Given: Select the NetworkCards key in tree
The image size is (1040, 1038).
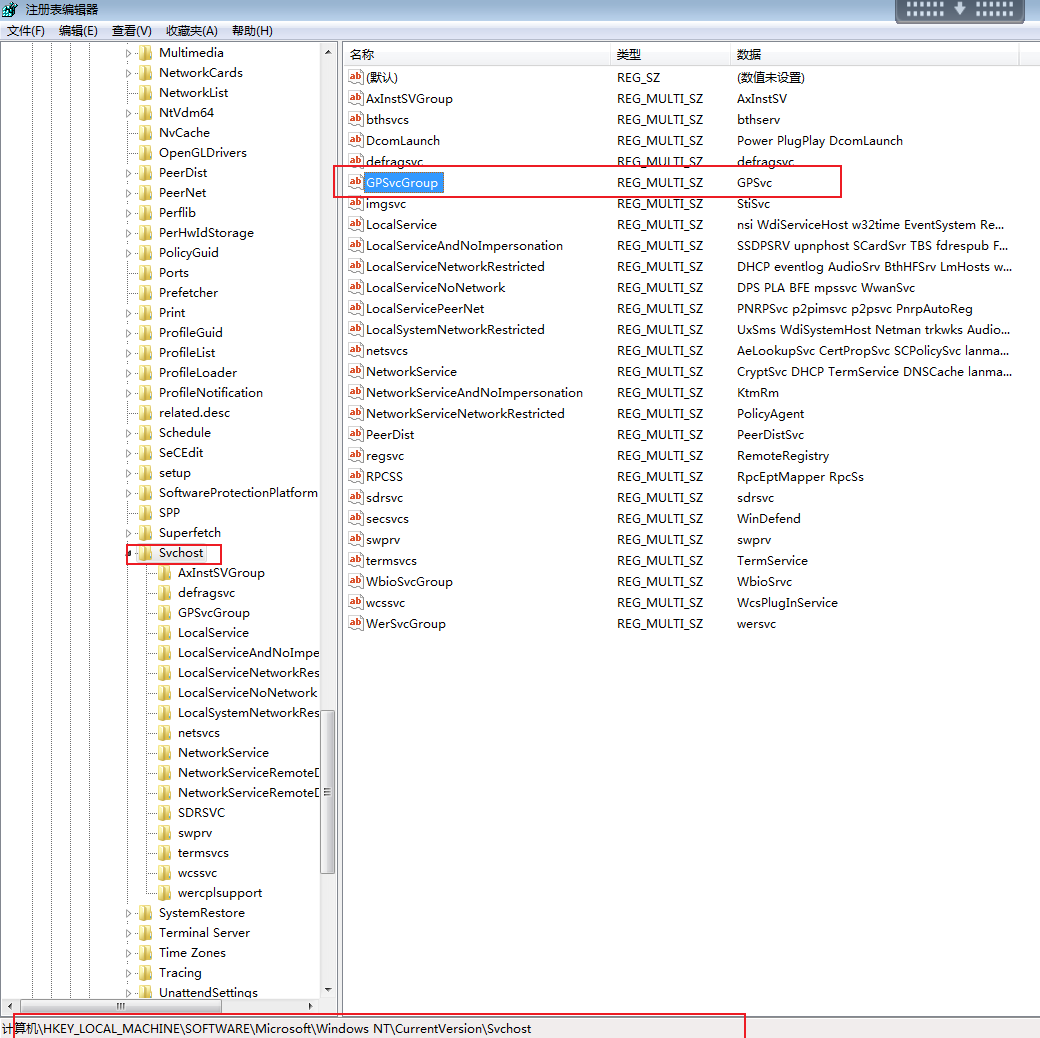Looking at the screenshot, I should pyautogui.click(x=200, y=73).
